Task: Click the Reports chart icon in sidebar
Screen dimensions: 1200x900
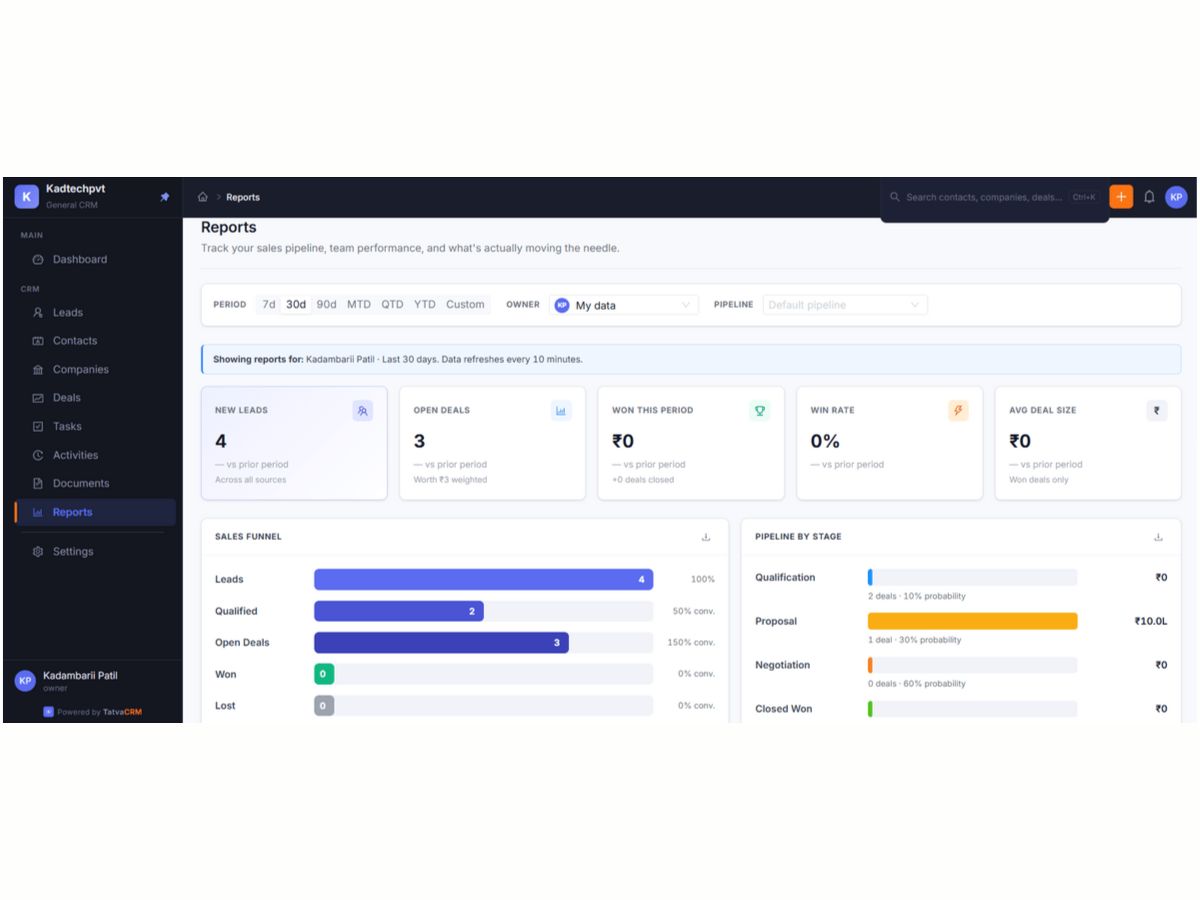Action: [38, 512]
